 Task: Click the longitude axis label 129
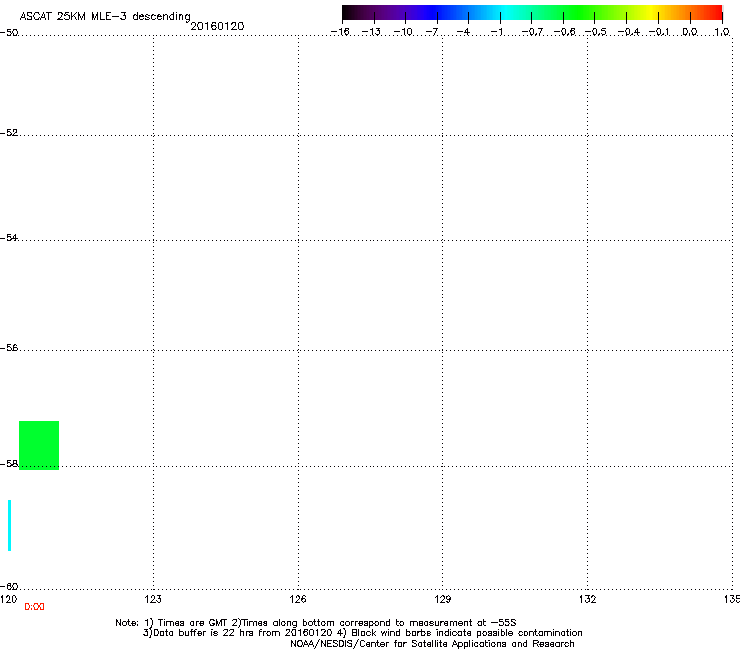[x=442, y=599]
